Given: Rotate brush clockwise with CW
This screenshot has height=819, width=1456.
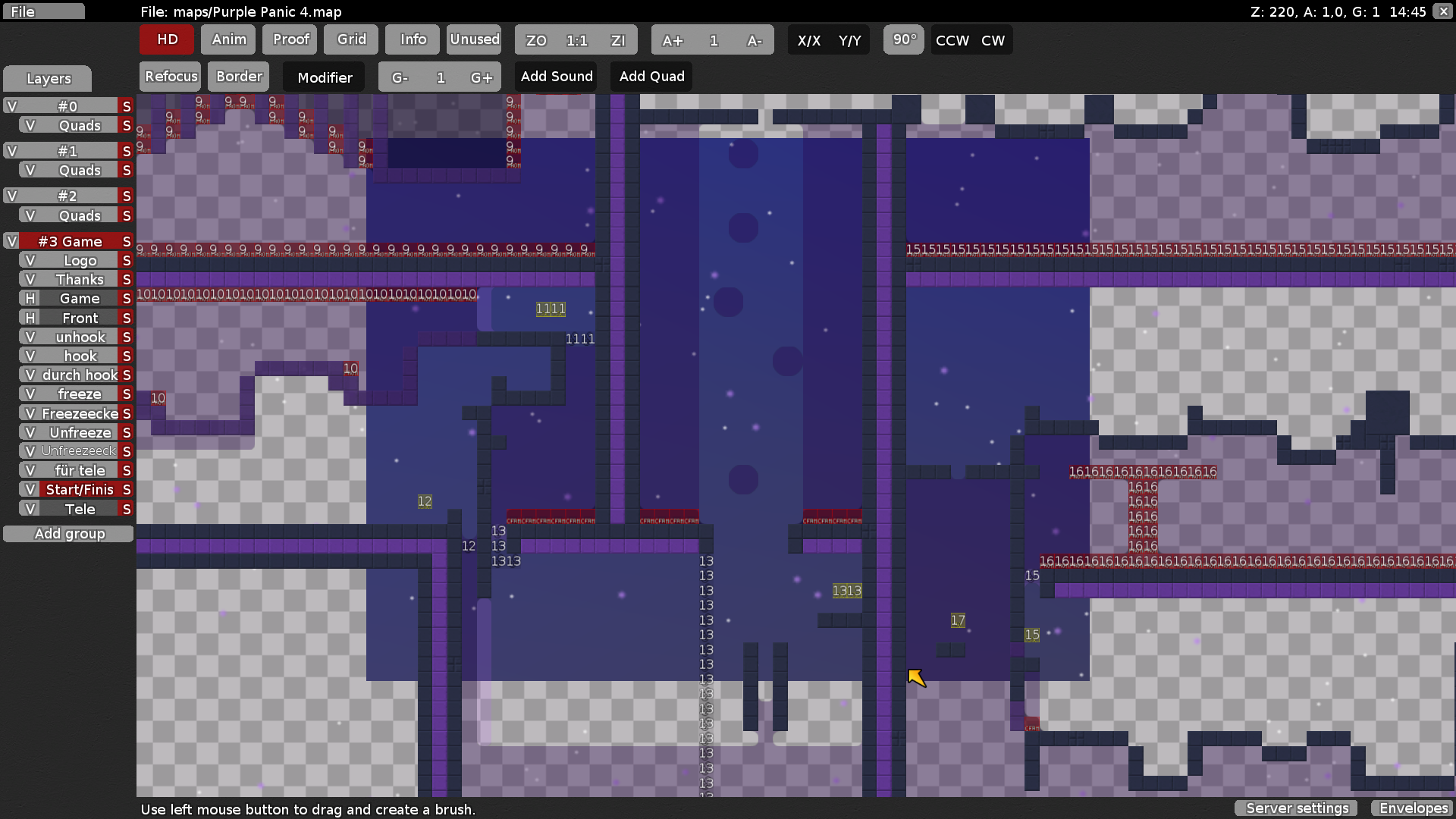Looking at the screenshot, I should click(993, 40).
